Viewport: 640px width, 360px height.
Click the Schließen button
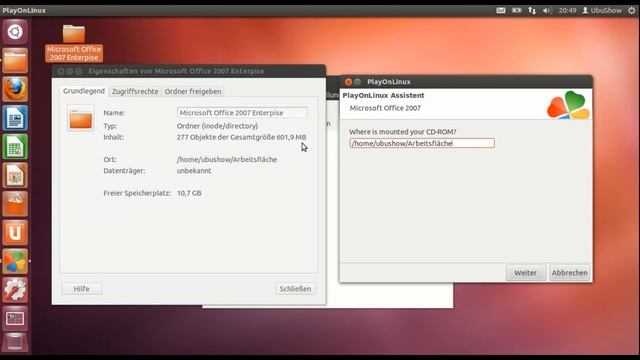point(295,289)
